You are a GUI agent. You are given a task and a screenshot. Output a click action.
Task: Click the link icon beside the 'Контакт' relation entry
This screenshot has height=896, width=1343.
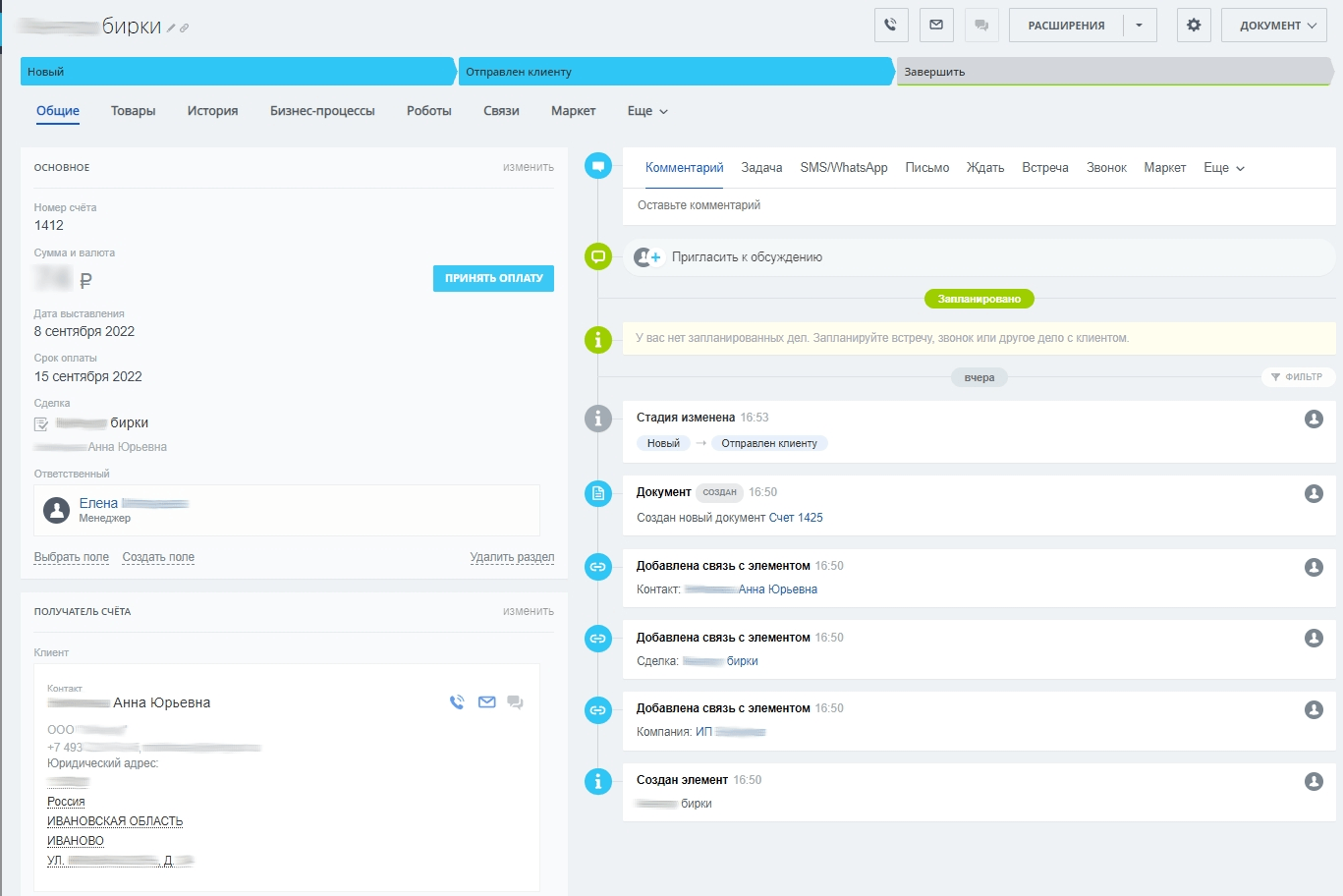(598, 567)
